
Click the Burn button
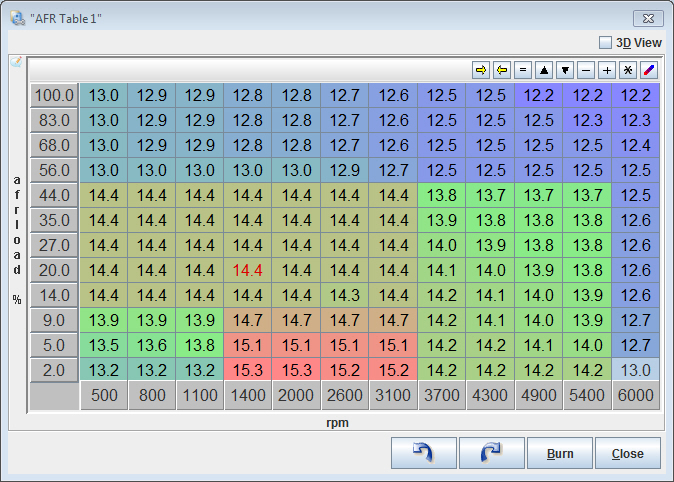[x=560, y=454]
